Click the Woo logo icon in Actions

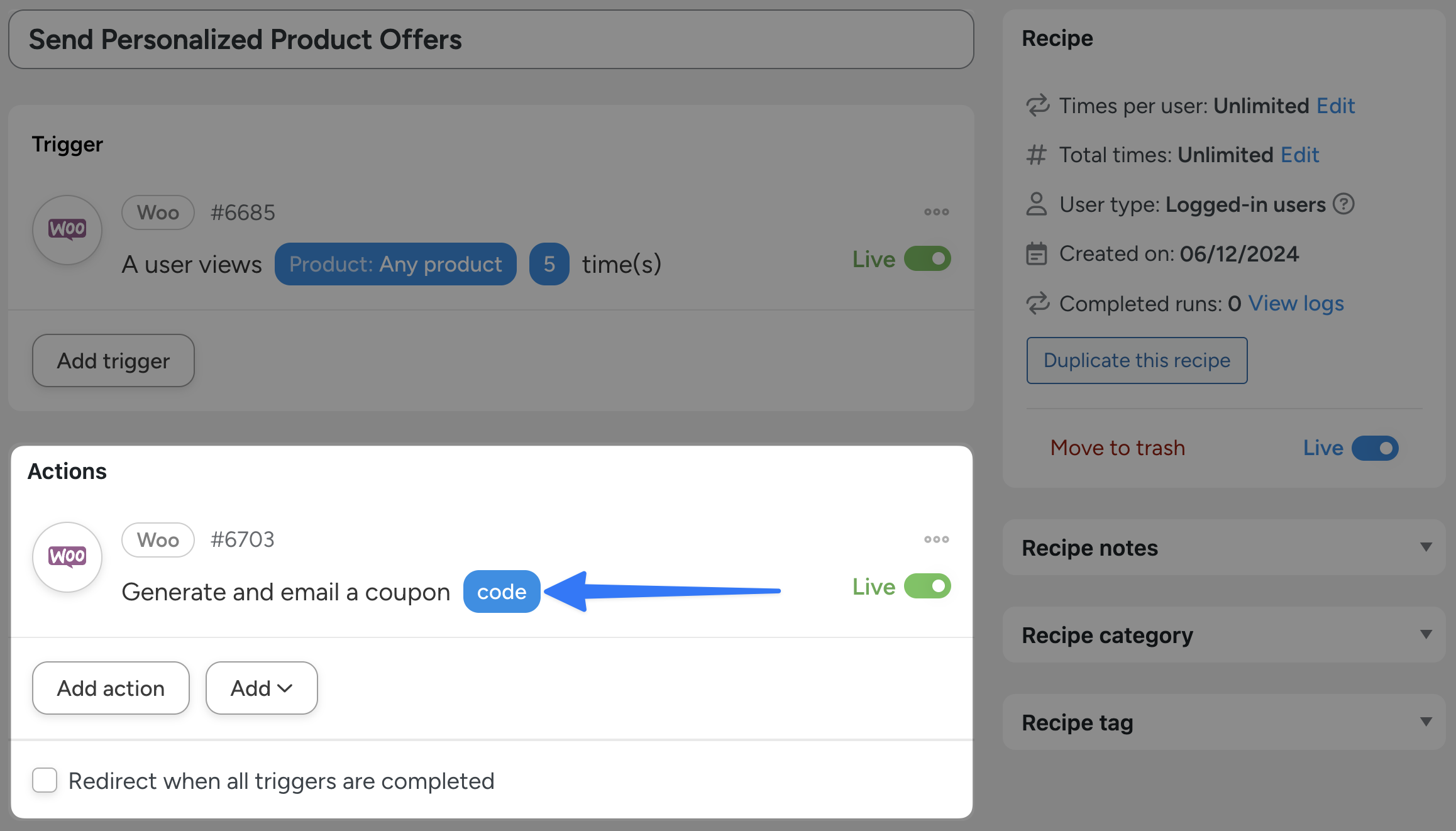point(67,557)
